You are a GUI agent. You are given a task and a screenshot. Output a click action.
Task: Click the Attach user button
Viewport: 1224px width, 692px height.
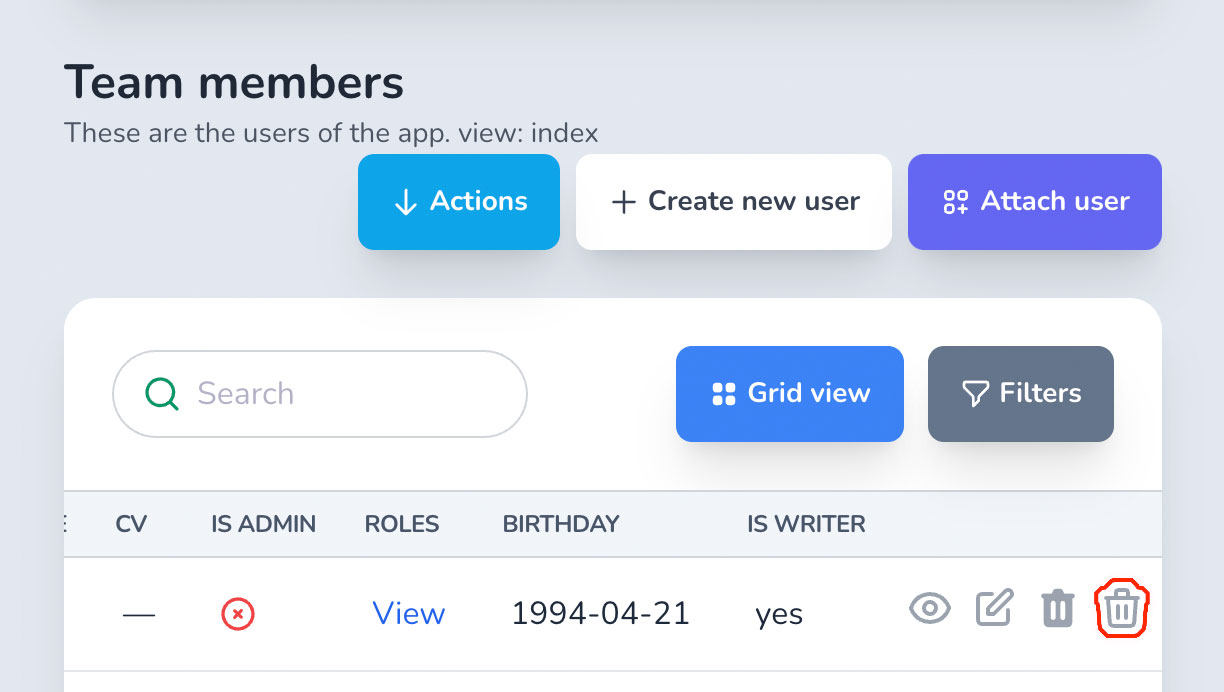(x=1035, y=202)
